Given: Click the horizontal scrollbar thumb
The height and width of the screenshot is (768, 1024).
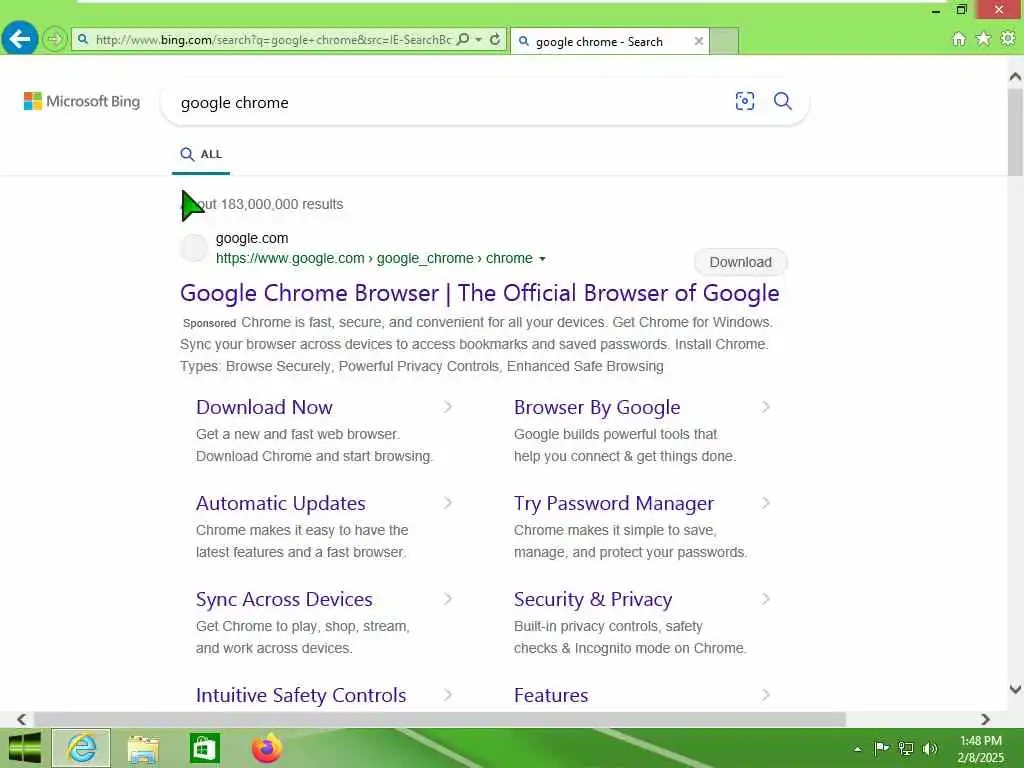Looking at the screenshot, I should pyautogui.click(x=440, y=719).
